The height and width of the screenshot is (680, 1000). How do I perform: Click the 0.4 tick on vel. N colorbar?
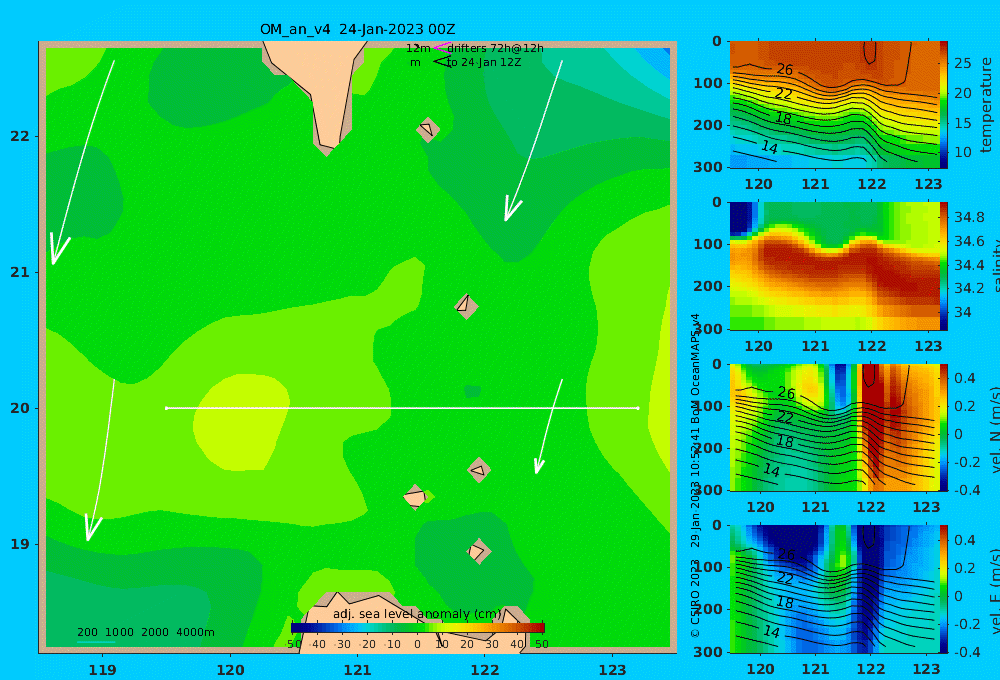pyautogui.click(x=965, y=378)
